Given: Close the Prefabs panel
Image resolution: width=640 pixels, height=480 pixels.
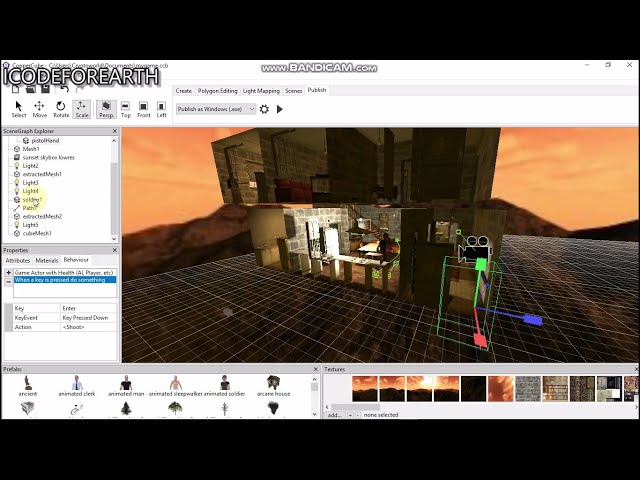Looking at the screenshot, I should pos(316,369).
